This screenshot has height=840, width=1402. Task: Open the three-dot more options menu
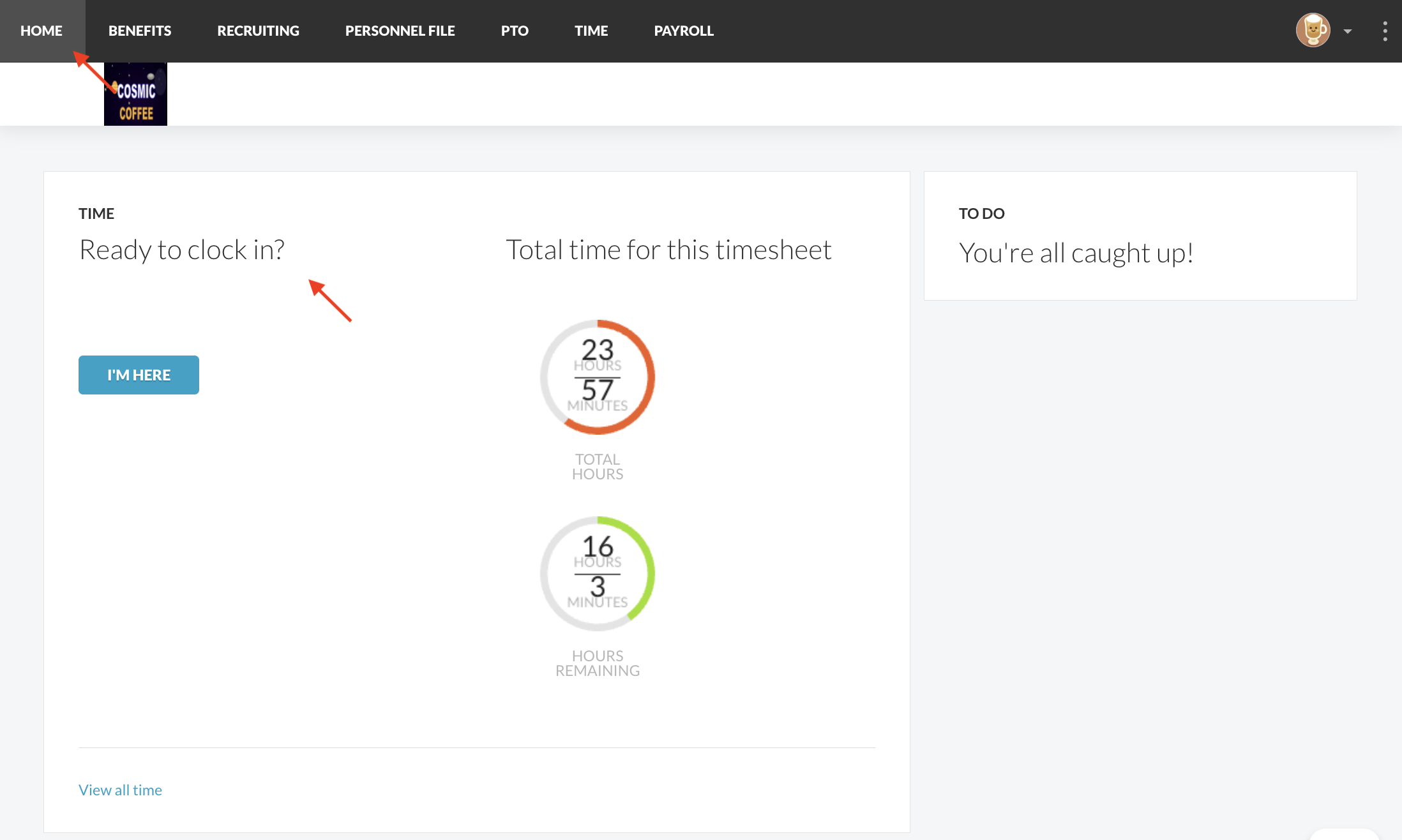pos(1385,31)
